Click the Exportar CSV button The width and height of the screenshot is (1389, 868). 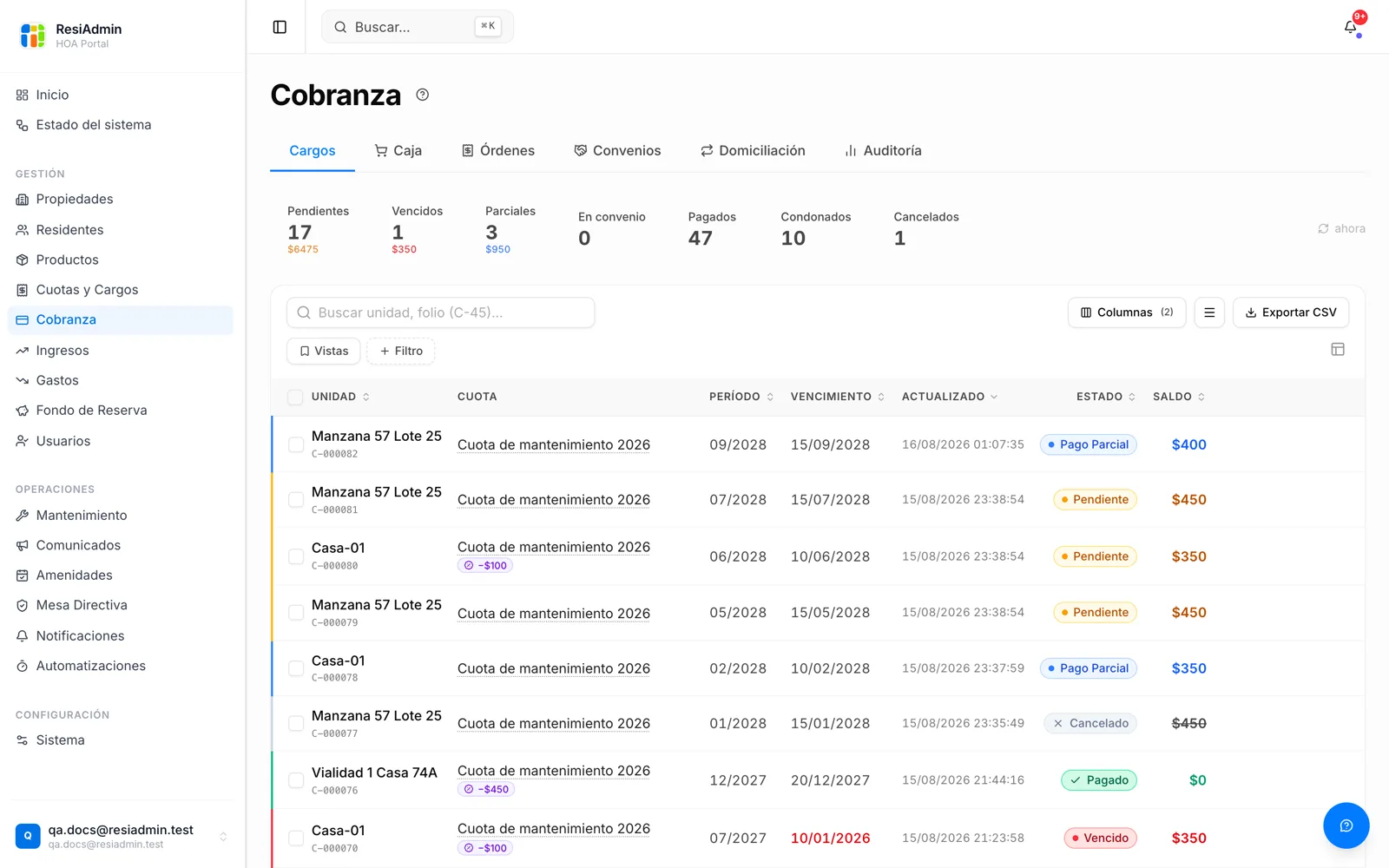pos(1291,312)
